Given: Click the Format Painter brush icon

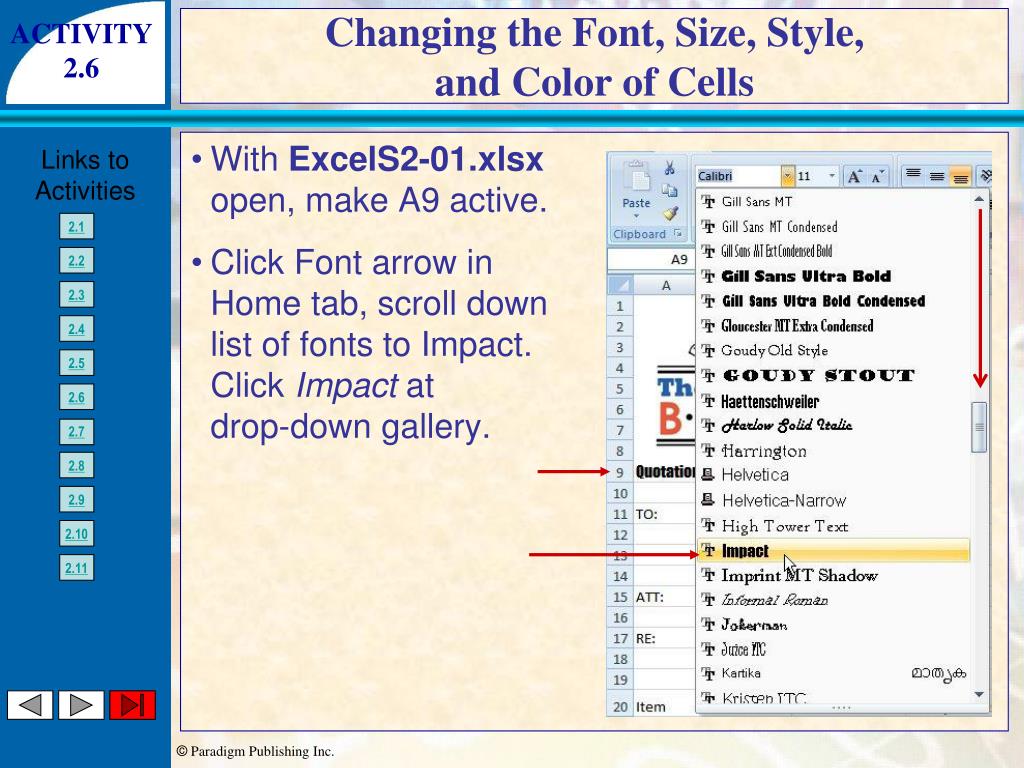Looking at the screenshot, I should tap(670, 213).
